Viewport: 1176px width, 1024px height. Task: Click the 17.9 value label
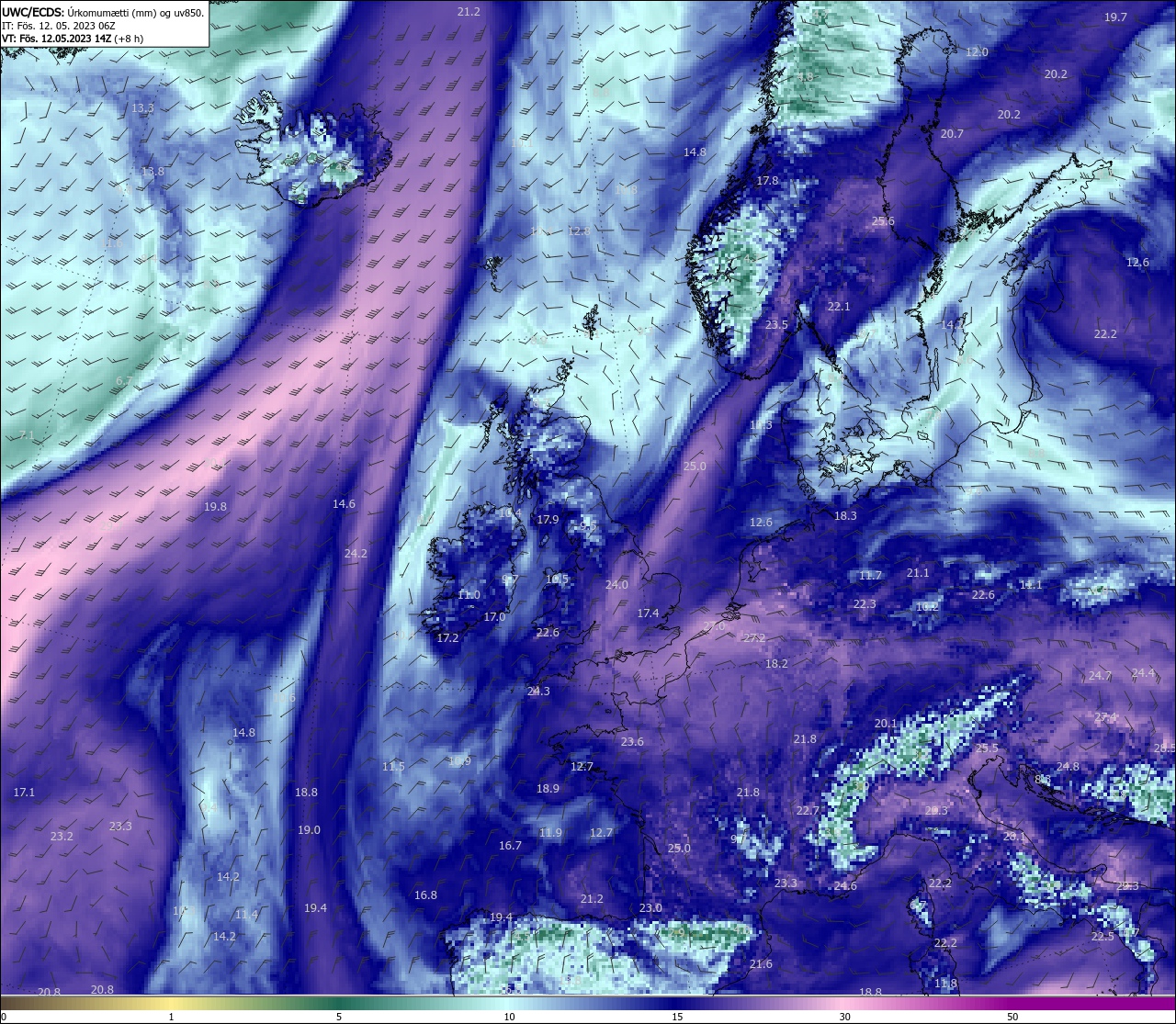point(548,520)
